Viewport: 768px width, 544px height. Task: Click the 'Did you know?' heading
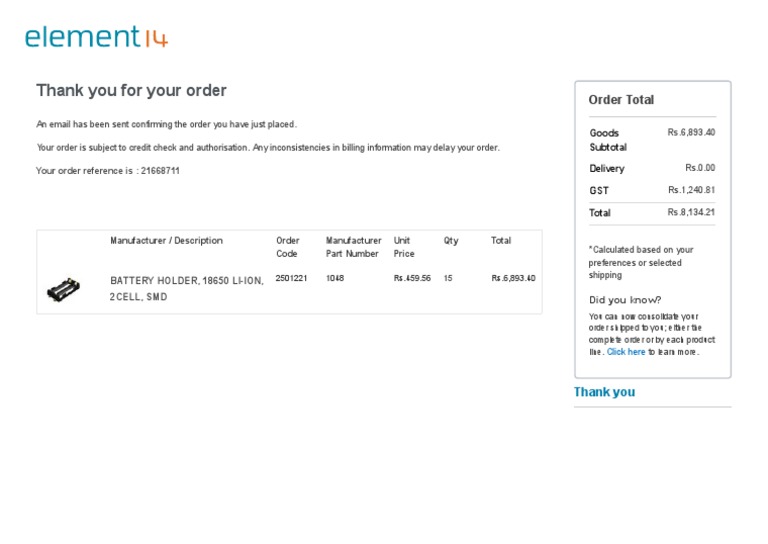coord(625,300)
